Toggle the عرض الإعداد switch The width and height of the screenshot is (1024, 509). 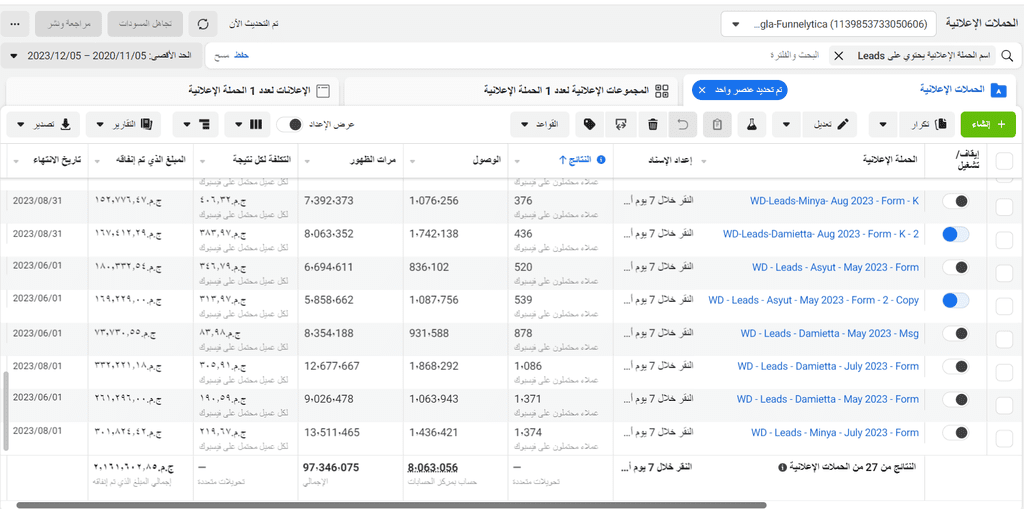pyautogui.click(x=289, y=124)
